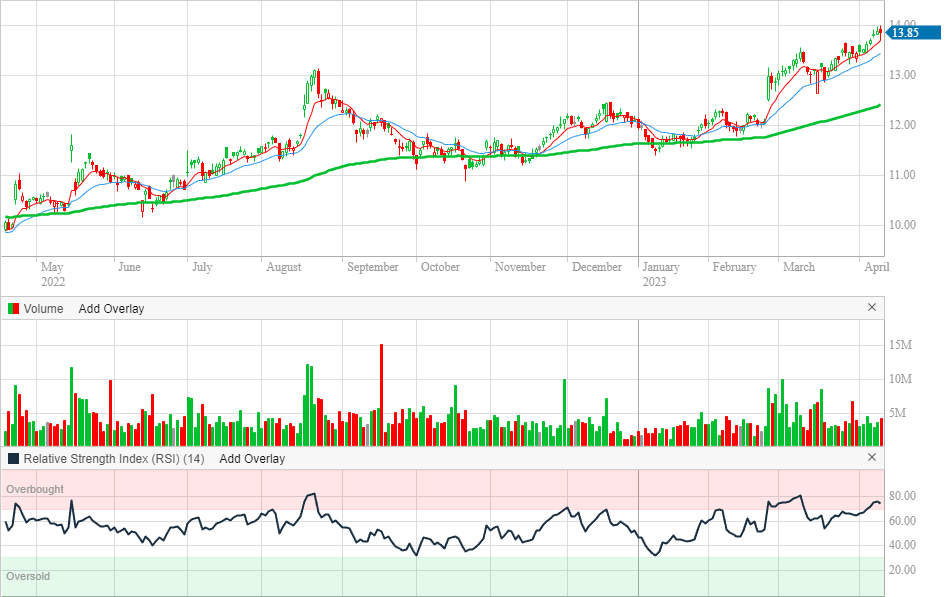The image size is (945, 597).
Task: Click the 15M volume axis label
Action: point(901,345)
